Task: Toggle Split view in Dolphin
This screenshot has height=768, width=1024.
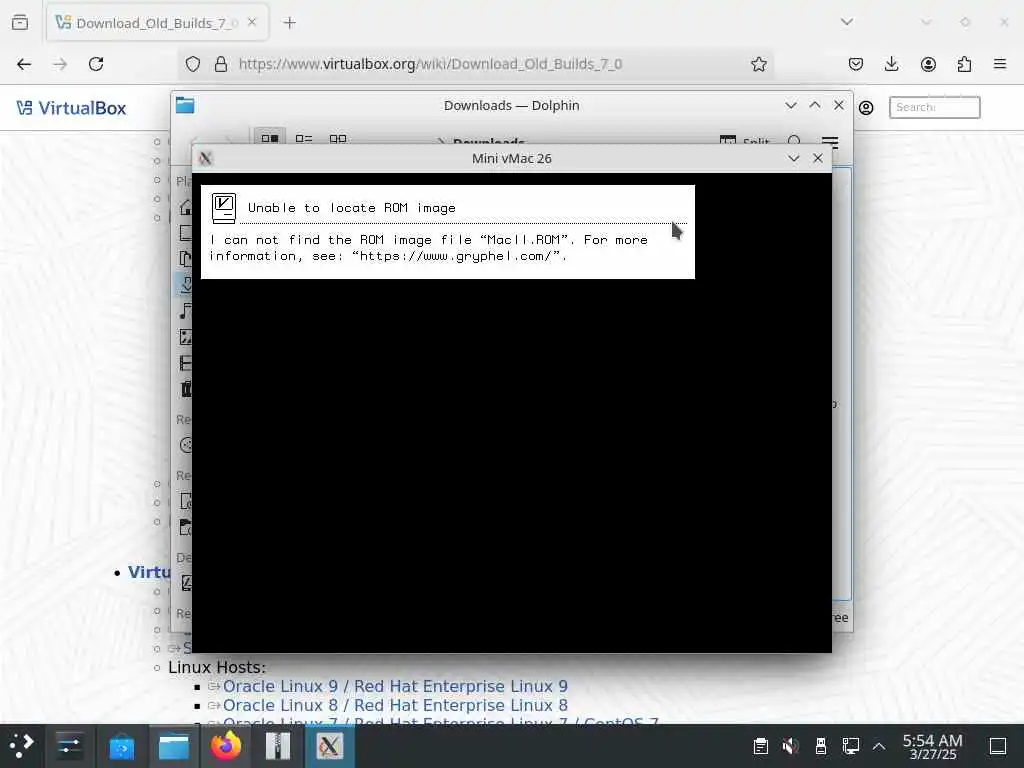Action: coord(744,140)
